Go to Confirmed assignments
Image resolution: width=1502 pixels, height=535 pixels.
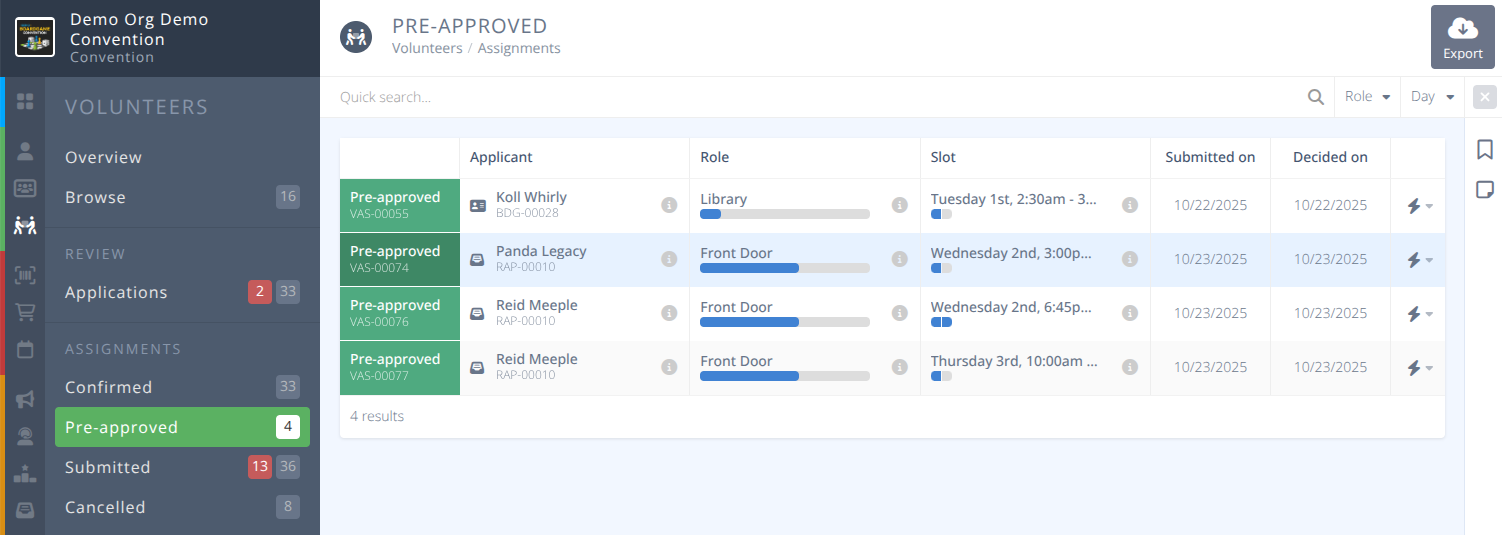click(109, 387)
